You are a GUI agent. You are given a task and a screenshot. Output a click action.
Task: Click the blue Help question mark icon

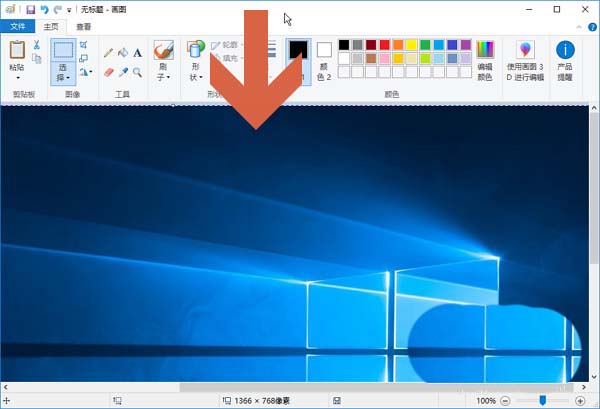pyautogui.click(x=592, y=27)
